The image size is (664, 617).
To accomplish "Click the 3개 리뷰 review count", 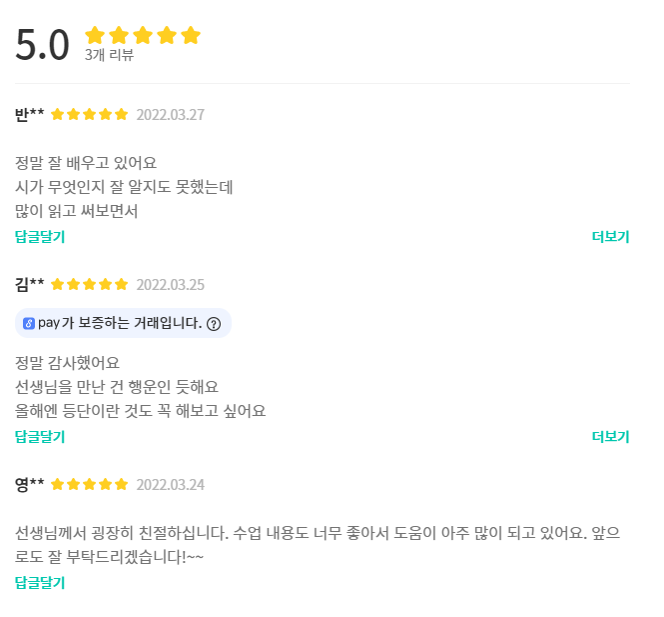I will [x=109, y=55].
